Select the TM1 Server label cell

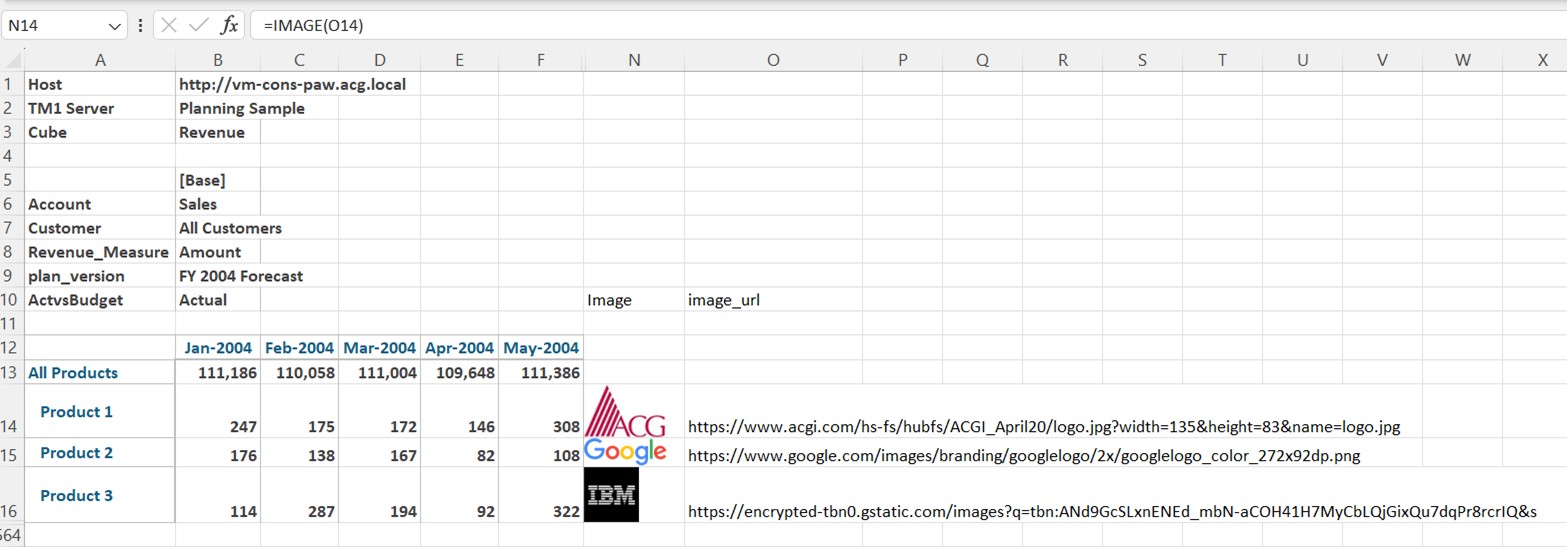point(100,108)
